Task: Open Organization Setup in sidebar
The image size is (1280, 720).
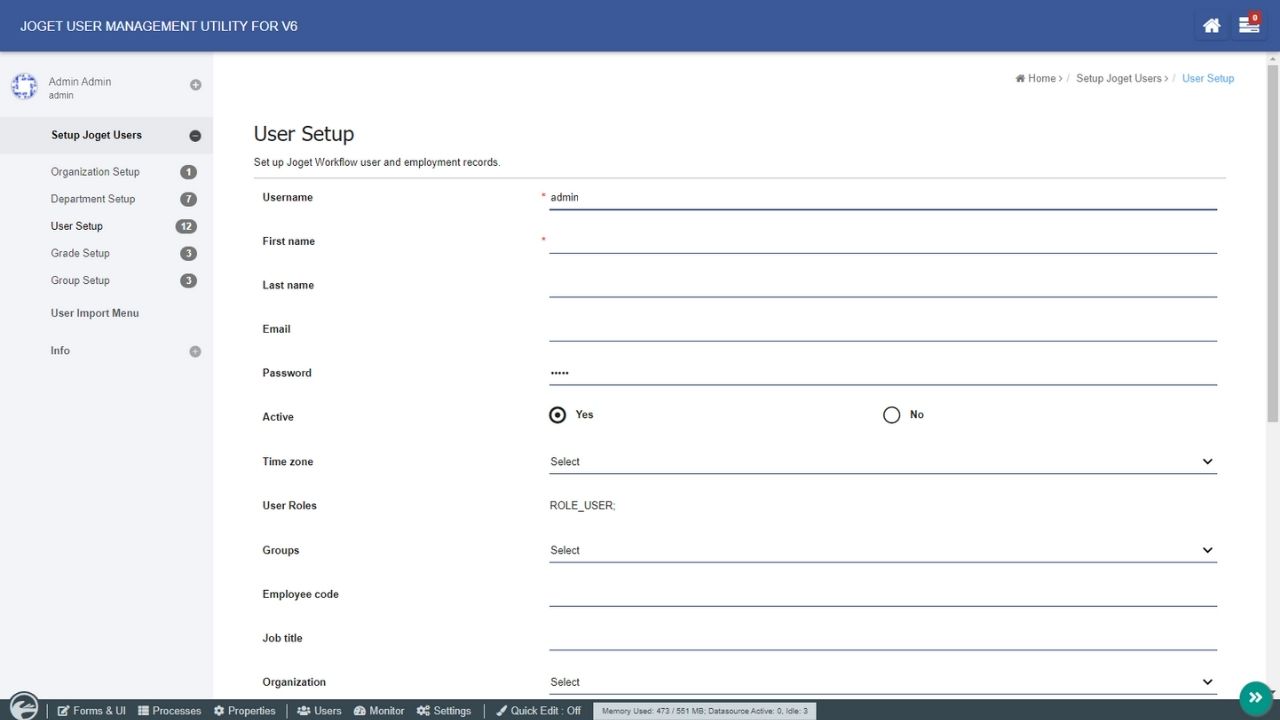Action: (95, 172)
